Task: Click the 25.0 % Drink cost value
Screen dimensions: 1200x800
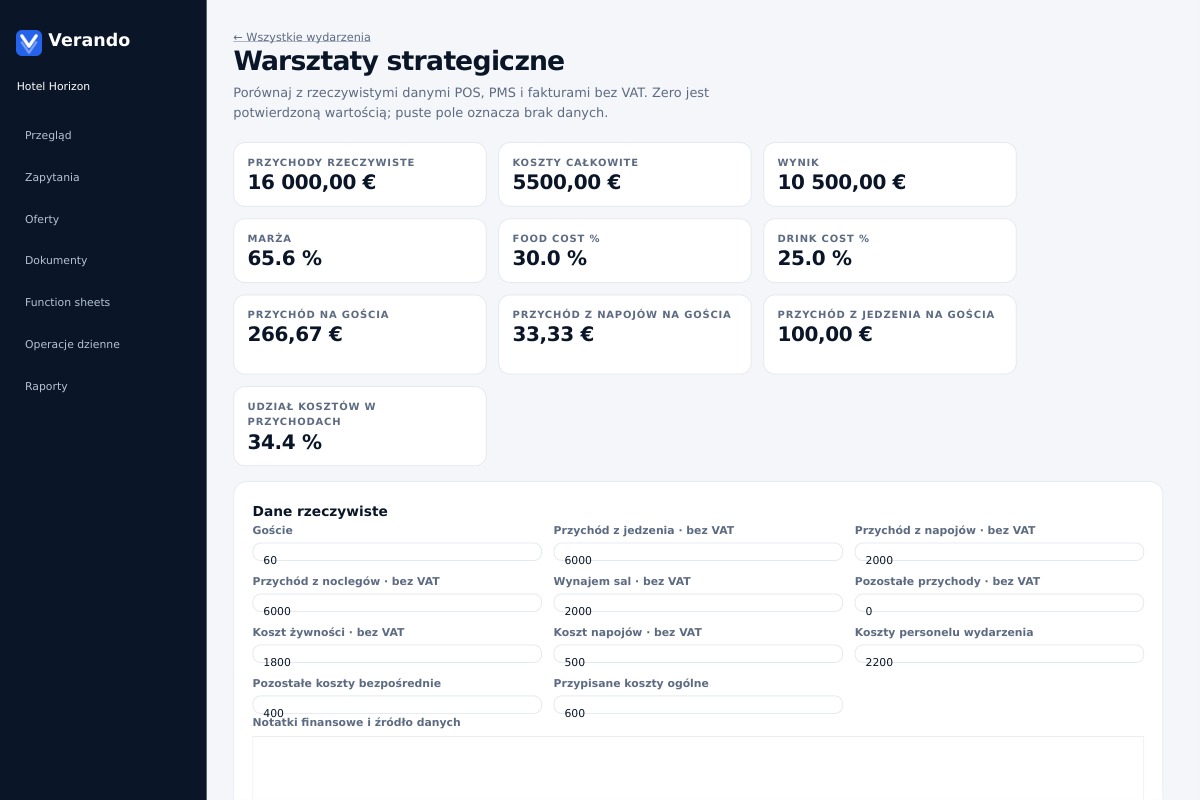Action: tap(815, 258)
